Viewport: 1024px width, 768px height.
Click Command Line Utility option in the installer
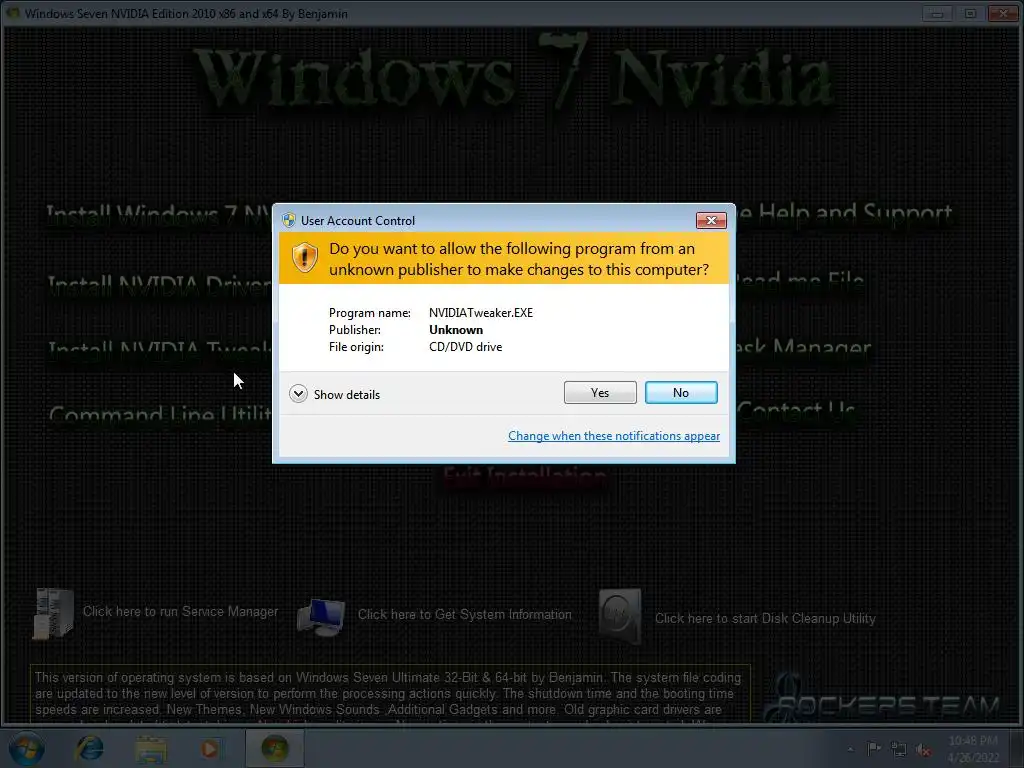161,414
